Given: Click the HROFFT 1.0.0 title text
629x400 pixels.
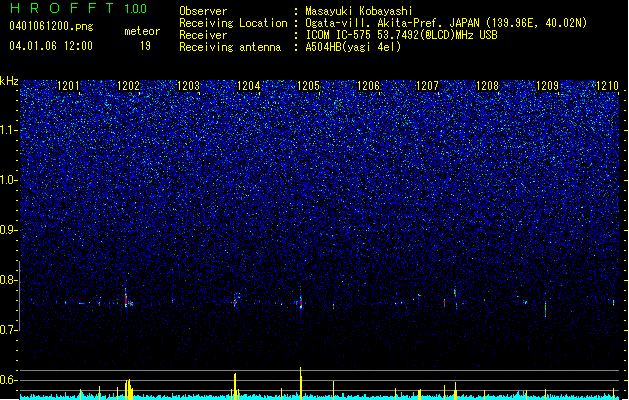Looking at the screenshot, I should click(x=78, y=8).
